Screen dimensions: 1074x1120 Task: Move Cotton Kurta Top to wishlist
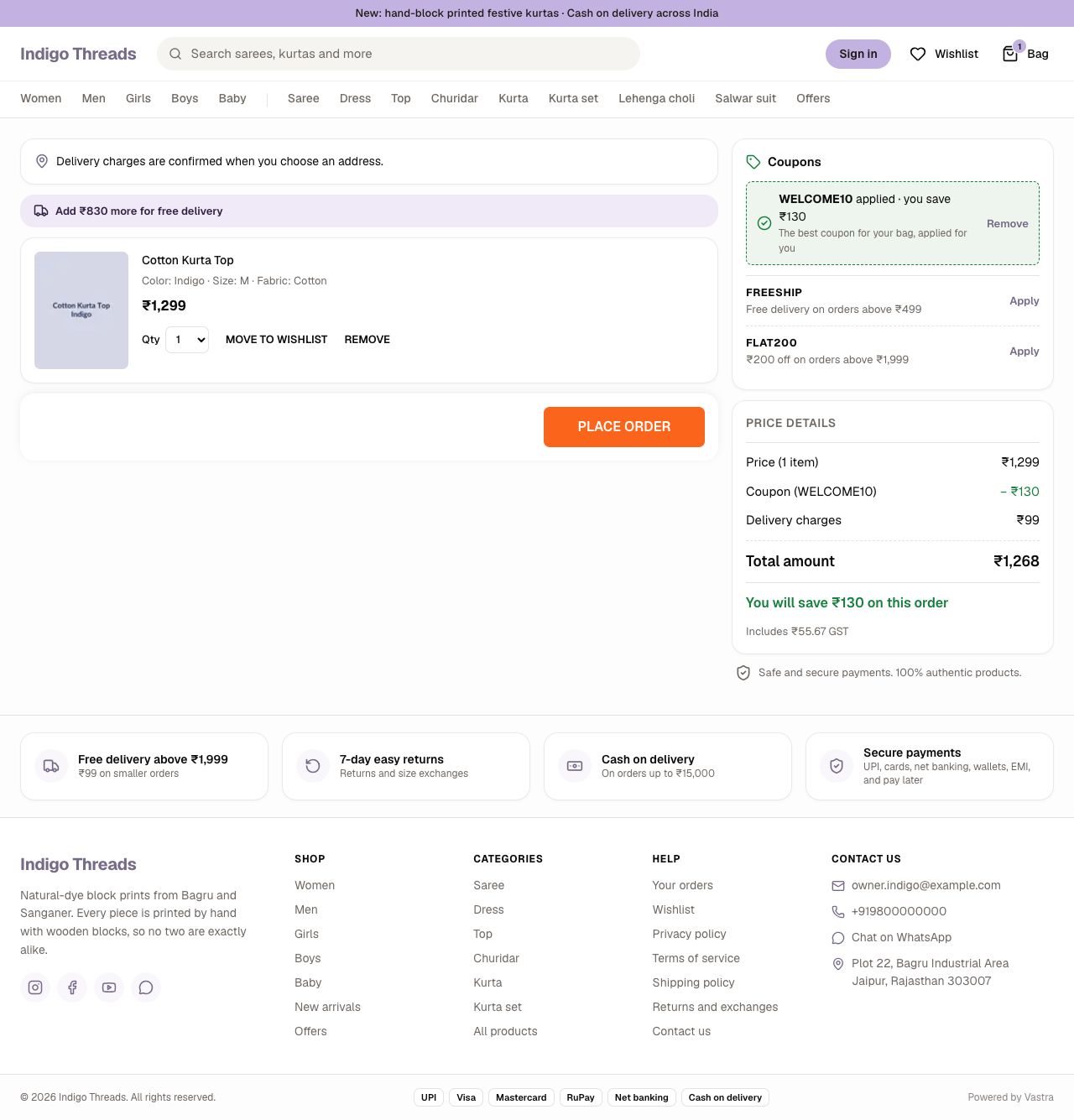point(276,340)
